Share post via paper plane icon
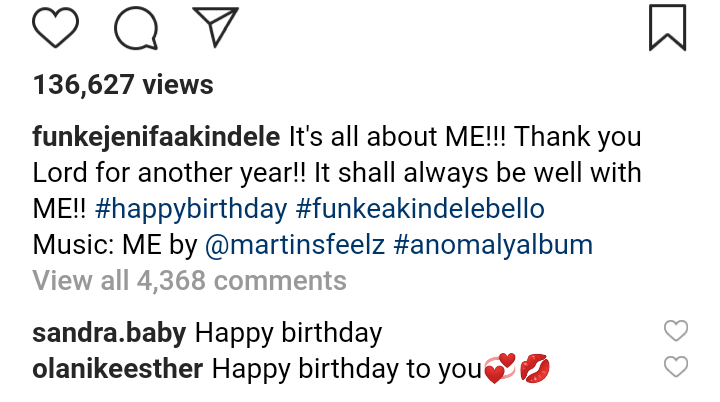The width and height of the screenshot is (720, 402). tap(214, 26)
